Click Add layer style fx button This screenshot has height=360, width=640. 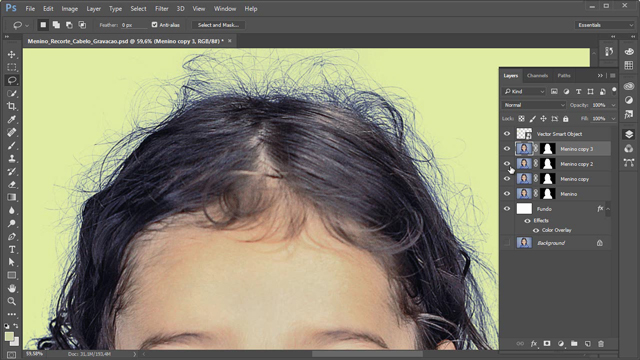pos(533,344)
